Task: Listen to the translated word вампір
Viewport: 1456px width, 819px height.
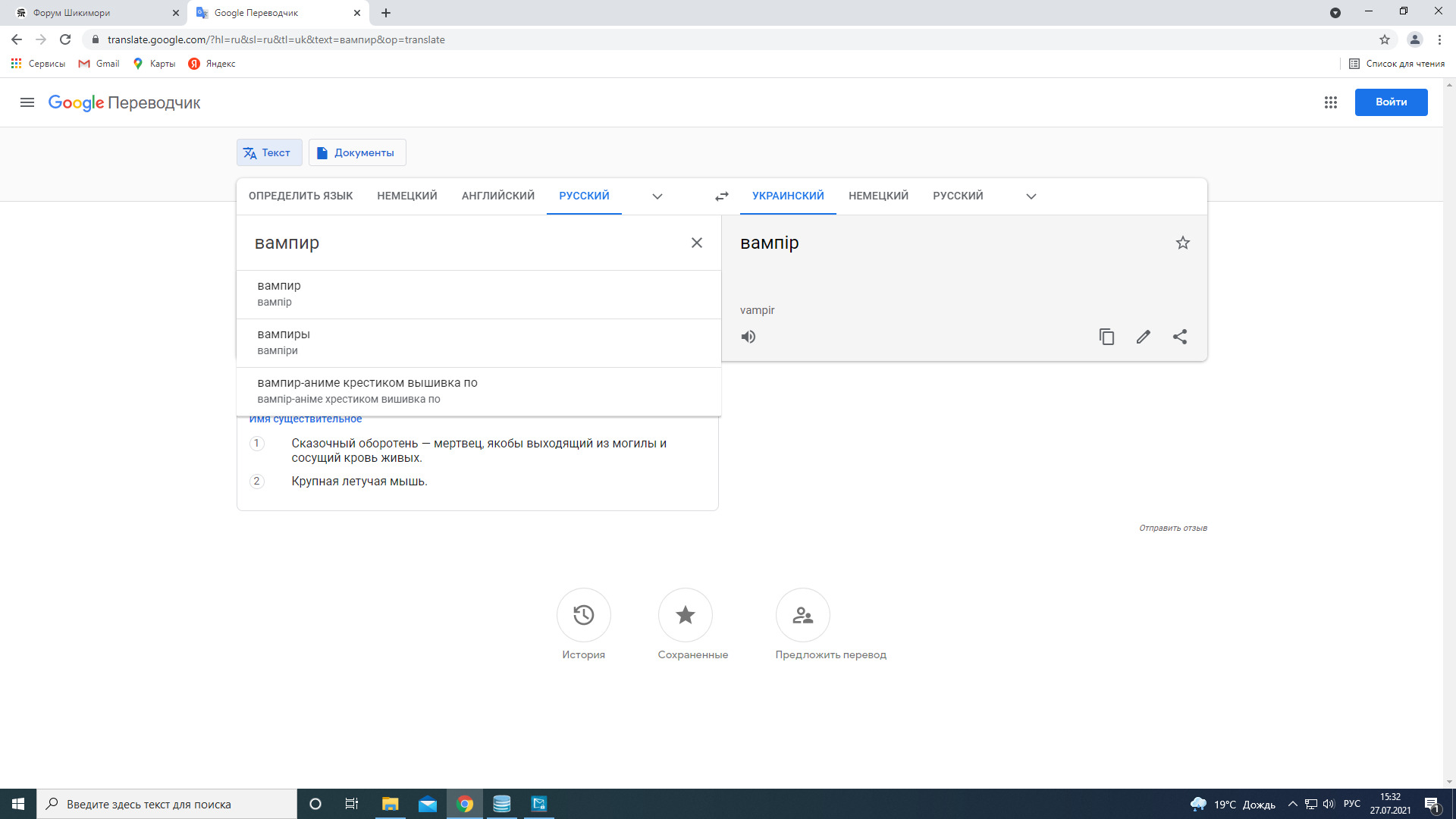Action: point(748,337)
